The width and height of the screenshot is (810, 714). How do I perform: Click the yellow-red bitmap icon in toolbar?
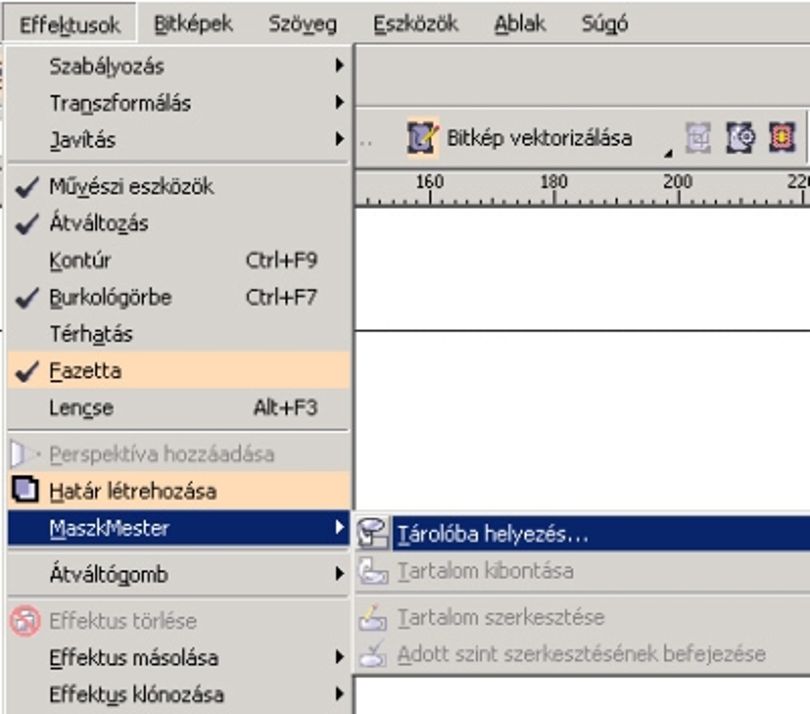tap(782, 137)
